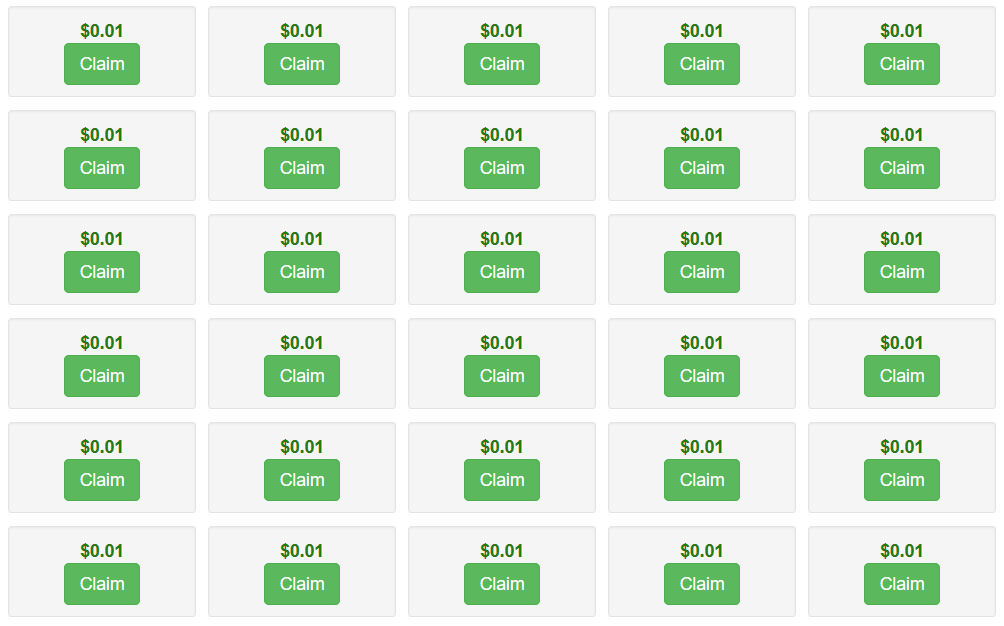Hit Claim in bottom row, last column
This screenshot has height=626, width=1004.
(x=902, y=584)
